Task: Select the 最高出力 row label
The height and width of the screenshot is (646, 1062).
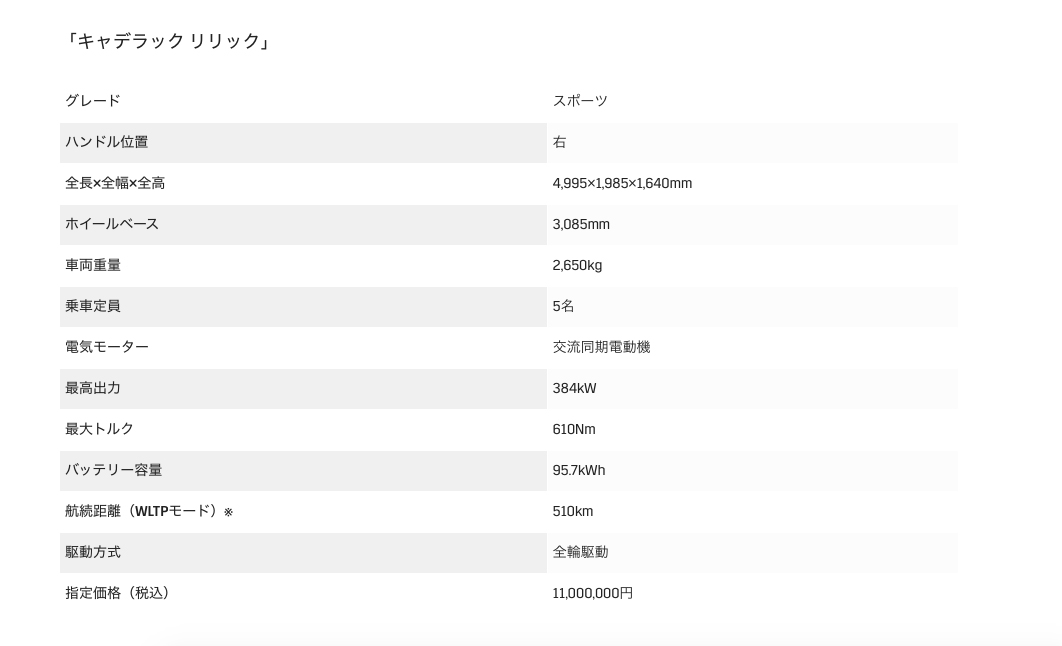Action: 93,388
